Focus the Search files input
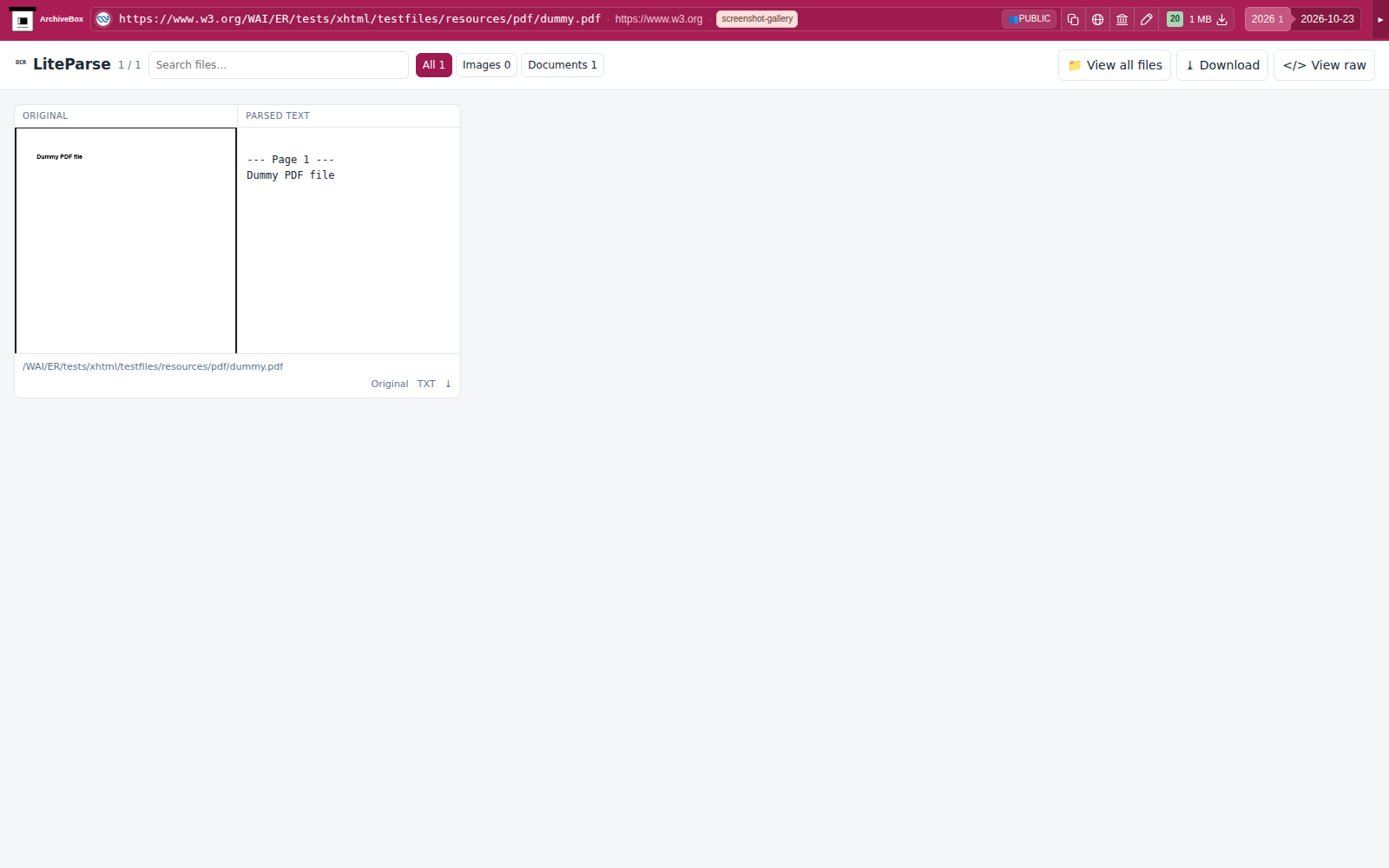1389x868 pixels. pyautogui.click(x=279, y=65)
